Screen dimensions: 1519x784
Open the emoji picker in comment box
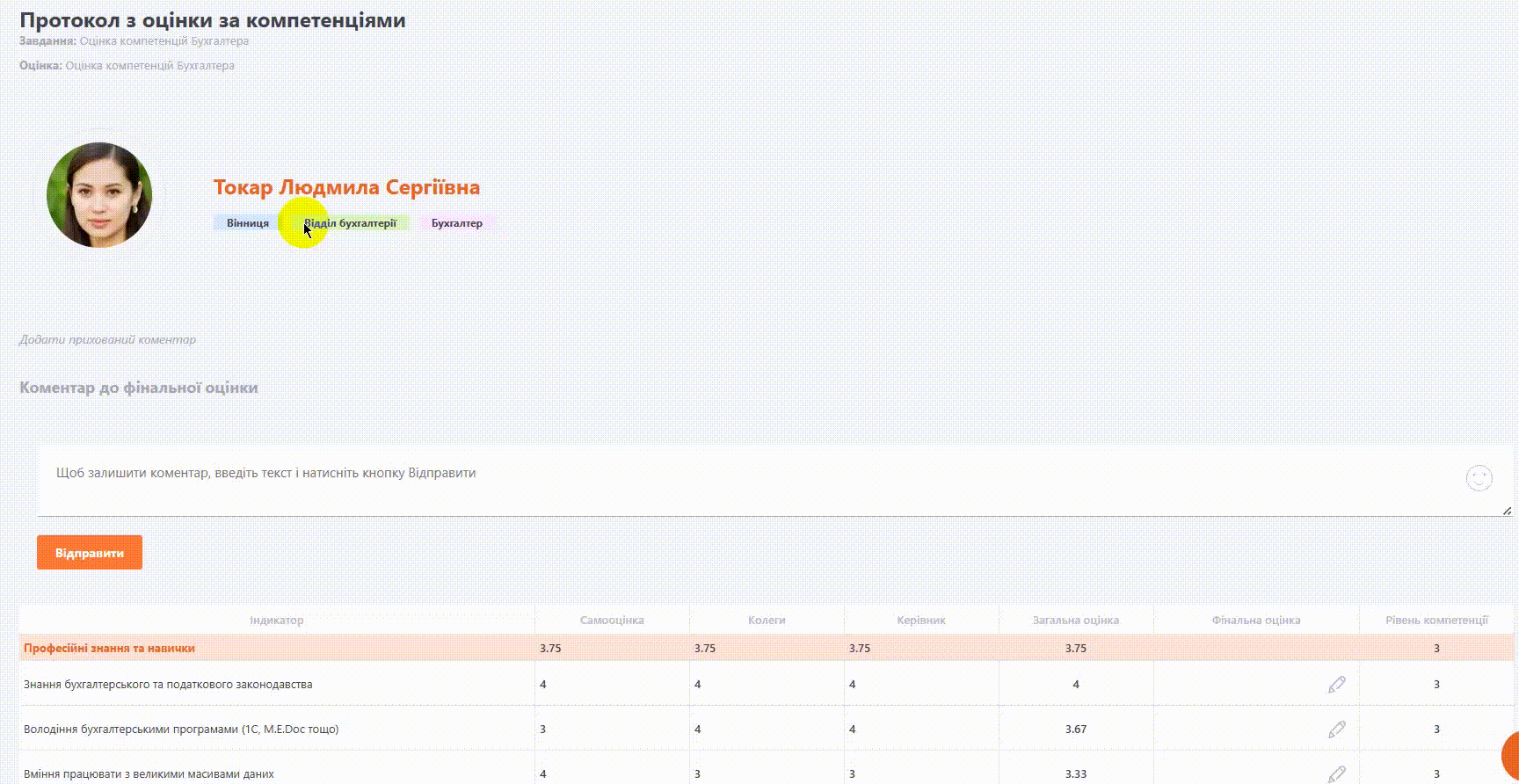(x=1479, y=478)
